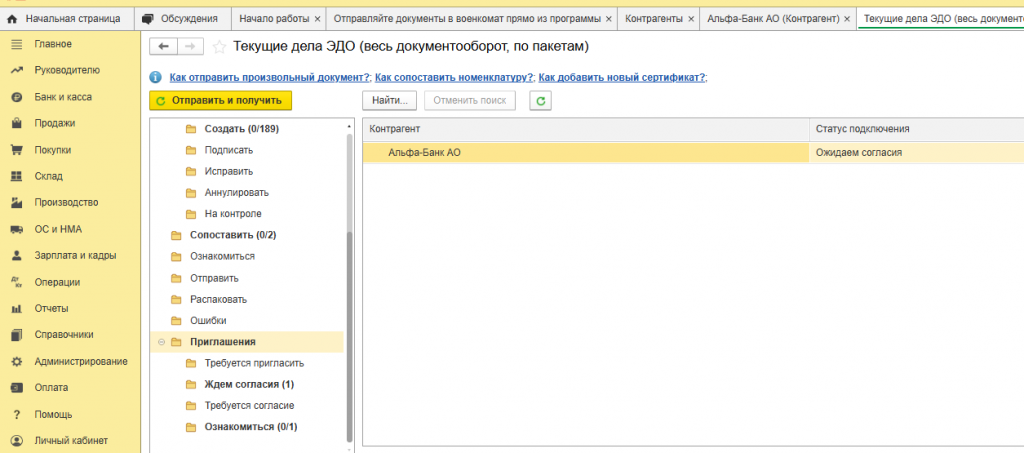Select upper-level Ознакомиться folder, not Ознакомиться (0/1)
Viewport: 1024px width, 453px height.
click(x=222, y=257)
